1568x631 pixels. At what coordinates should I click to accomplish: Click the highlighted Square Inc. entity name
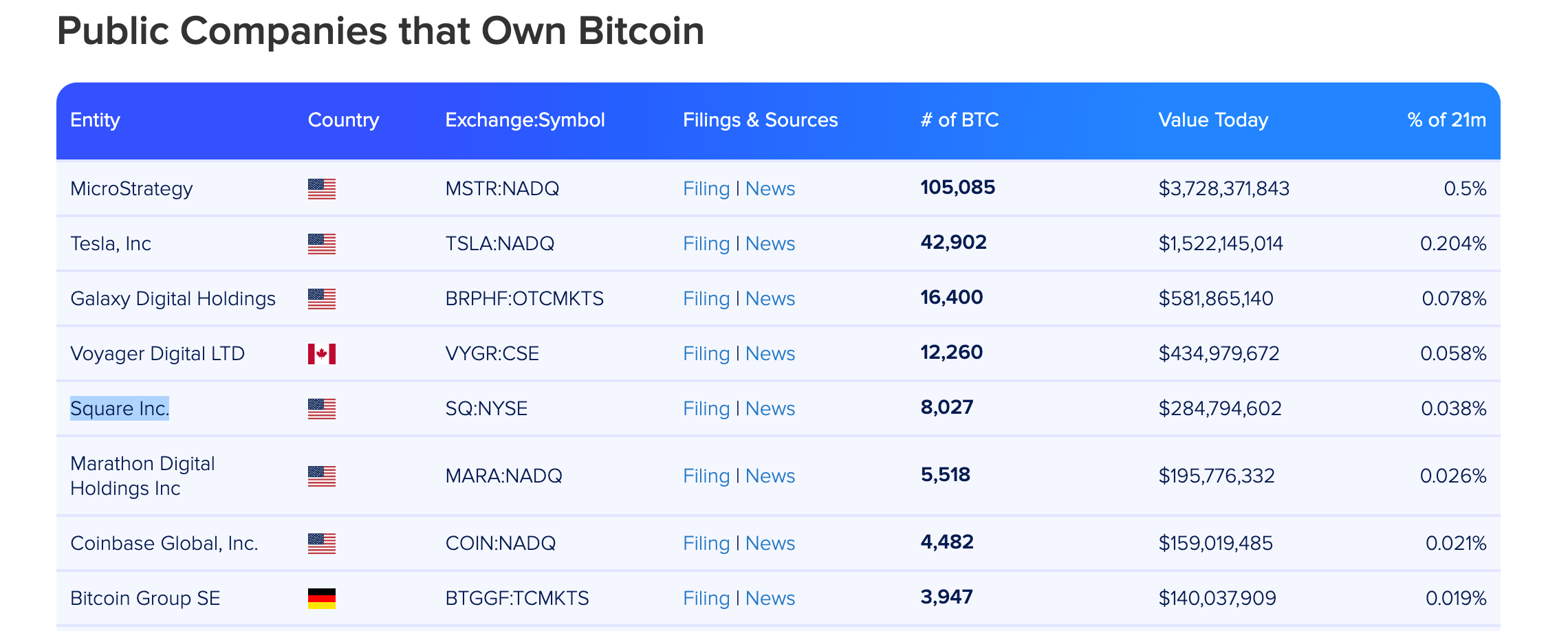click(x=120, y=408)
